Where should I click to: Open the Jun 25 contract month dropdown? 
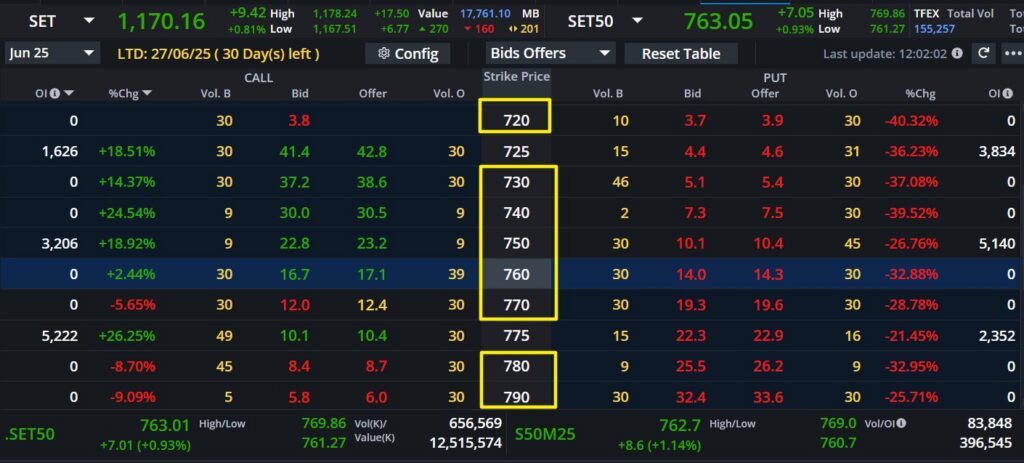click(x=52, y=53)
